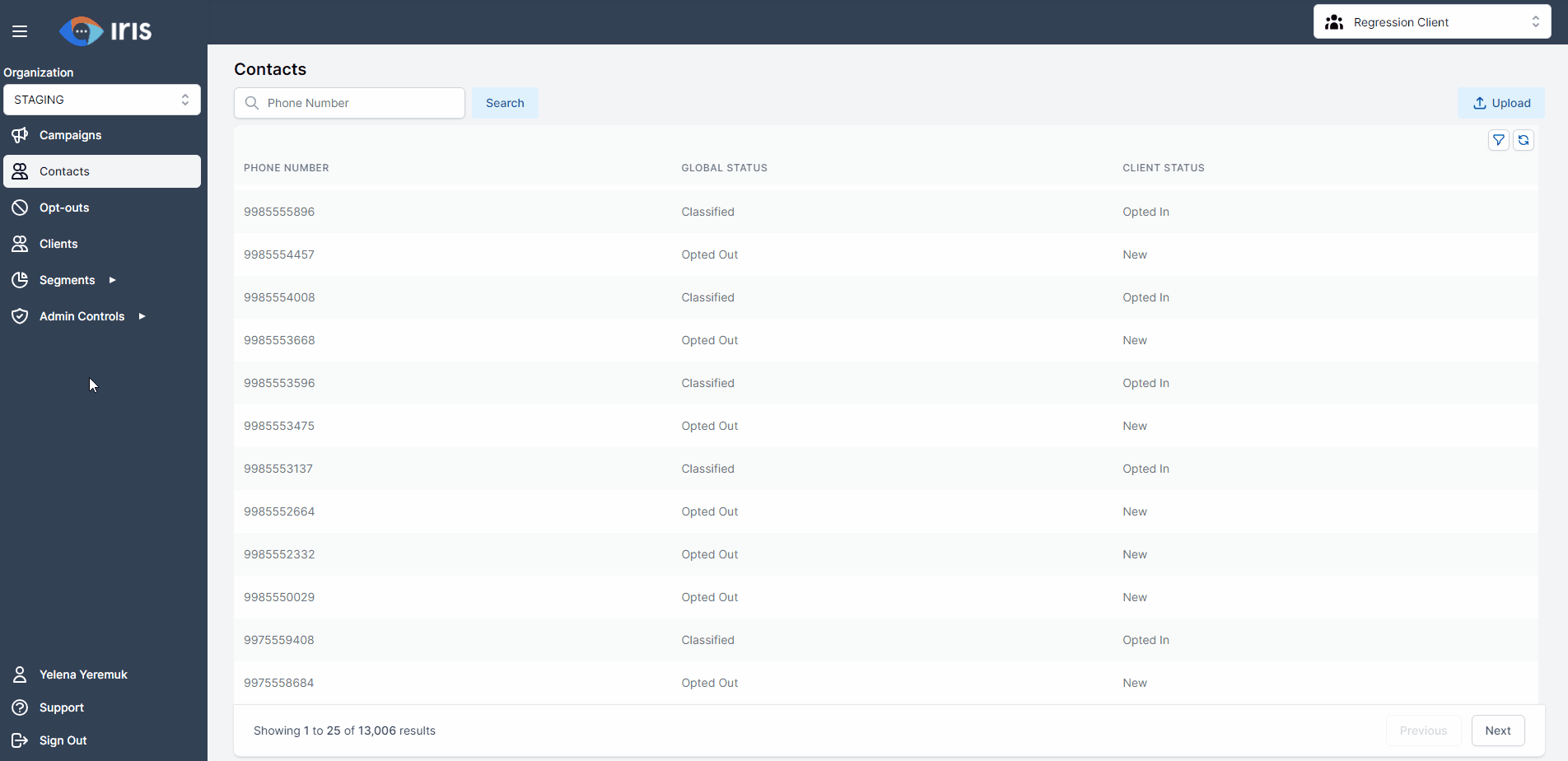Click the CLIENT STATUS column header
The image size is (1568, 761).
click(x=1163, y=168)
